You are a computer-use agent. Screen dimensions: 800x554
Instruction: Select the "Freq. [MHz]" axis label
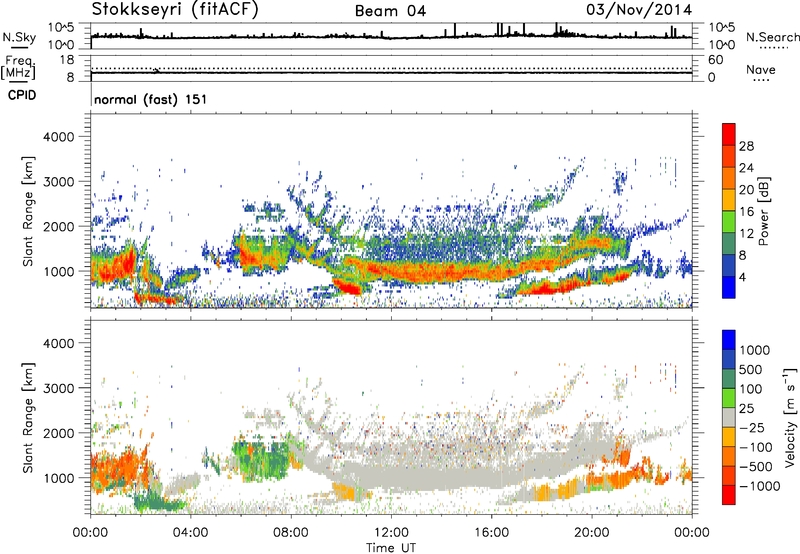(x=18, y=68)
